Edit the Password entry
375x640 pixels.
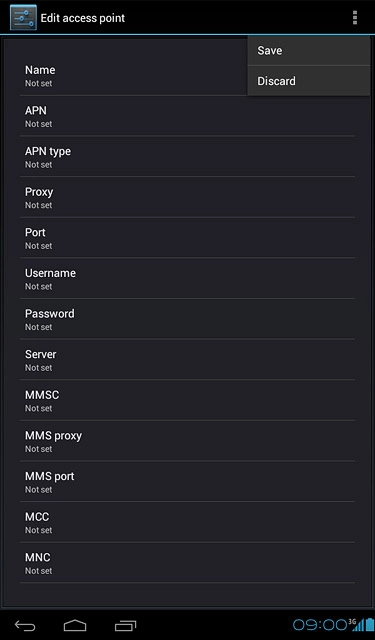pyautogui.click(x=188, y=319)
